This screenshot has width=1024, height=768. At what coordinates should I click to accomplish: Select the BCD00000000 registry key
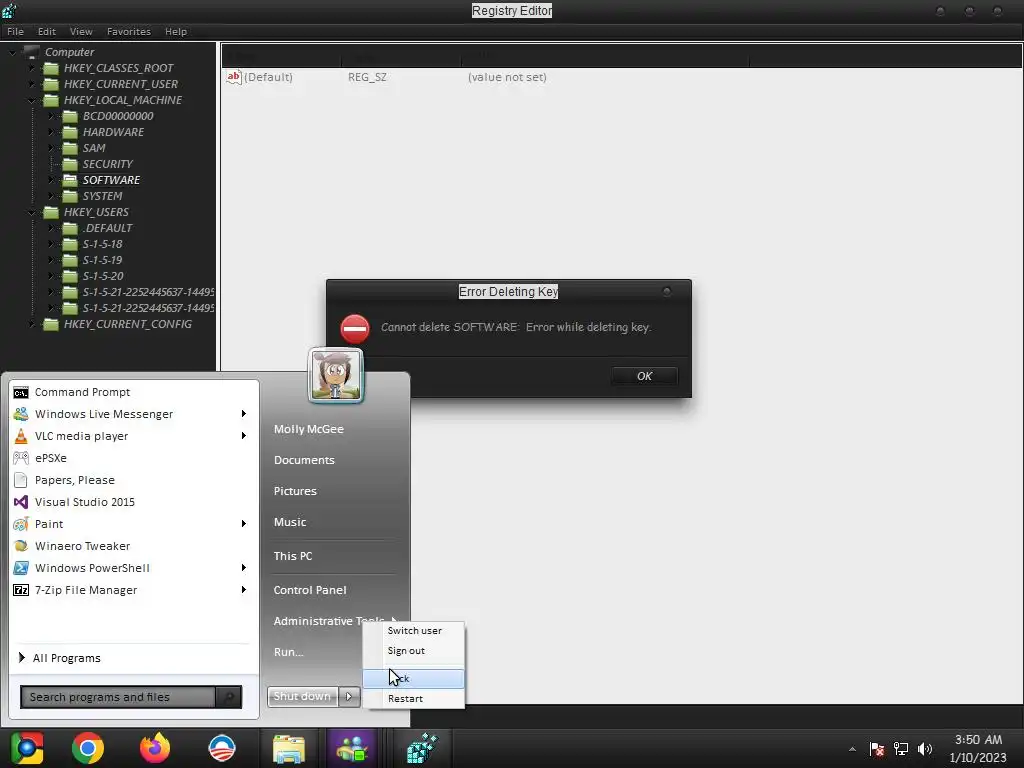[x=118, y=116]
